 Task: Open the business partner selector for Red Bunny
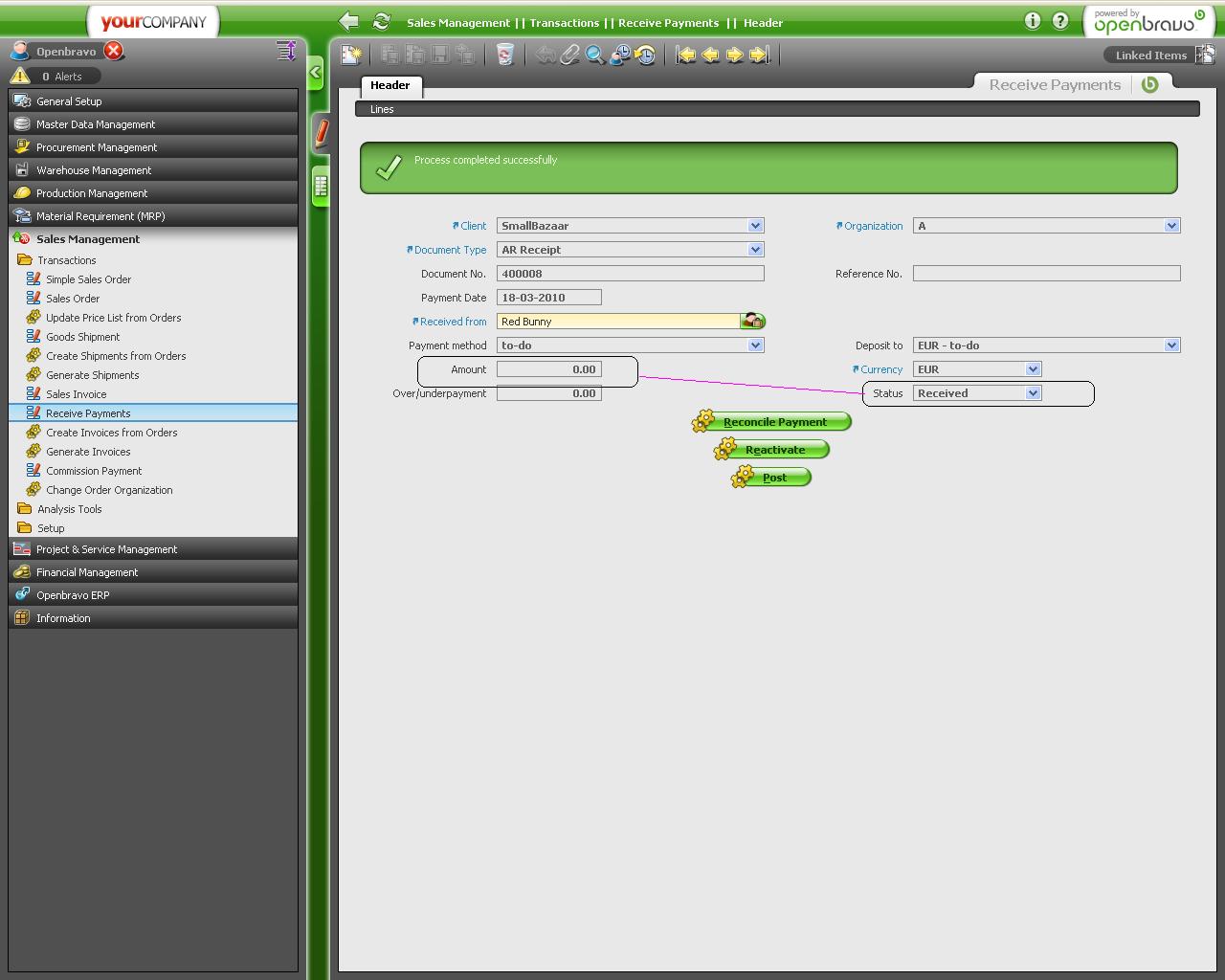point(753,322)
